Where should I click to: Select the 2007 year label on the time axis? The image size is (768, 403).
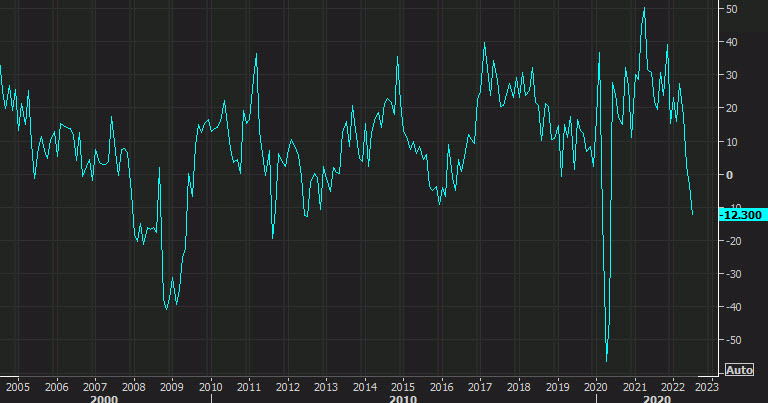tap(95, 387)
